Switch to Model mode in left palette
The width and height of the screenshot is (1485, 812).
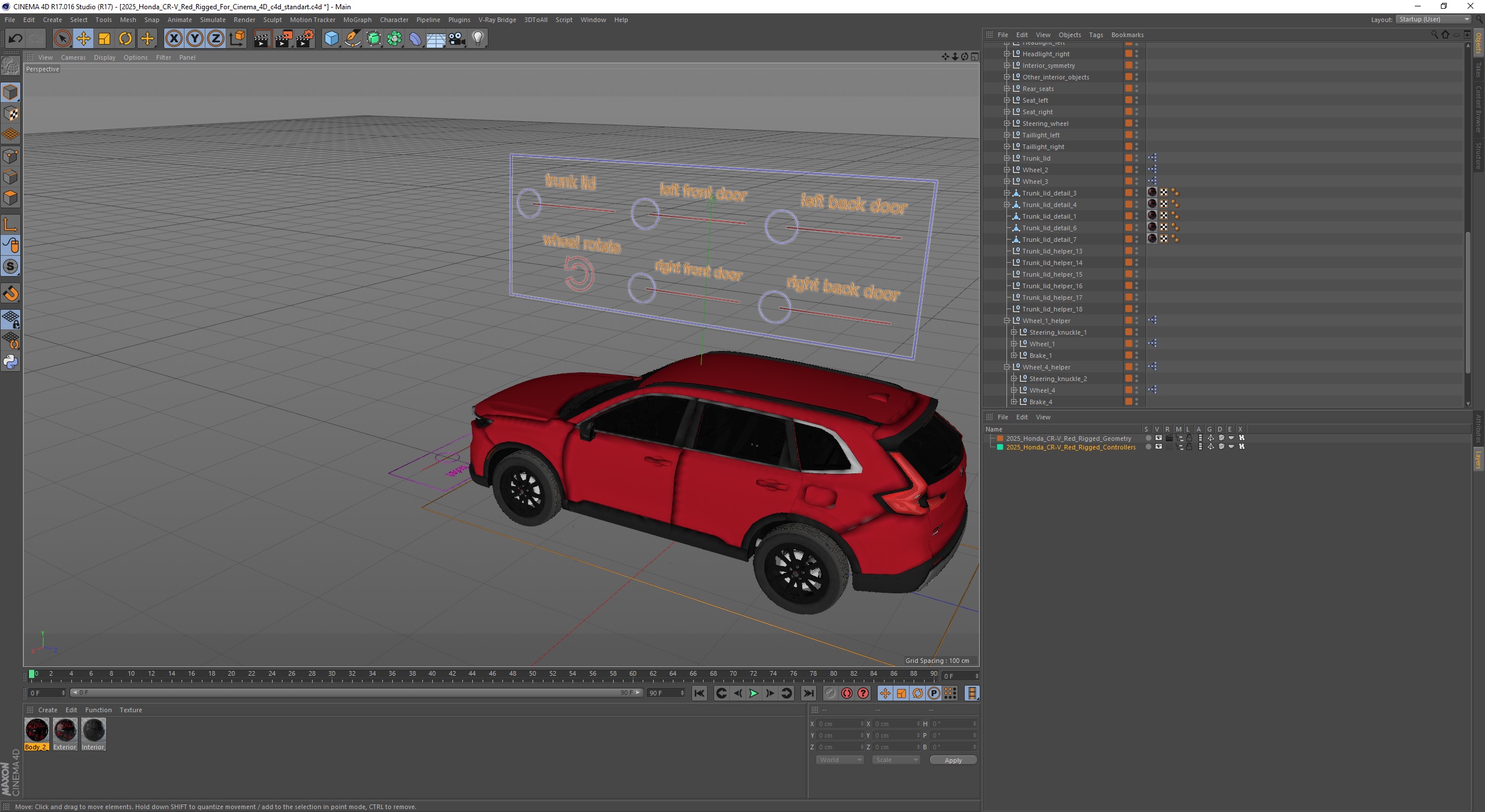click(10, 92)
